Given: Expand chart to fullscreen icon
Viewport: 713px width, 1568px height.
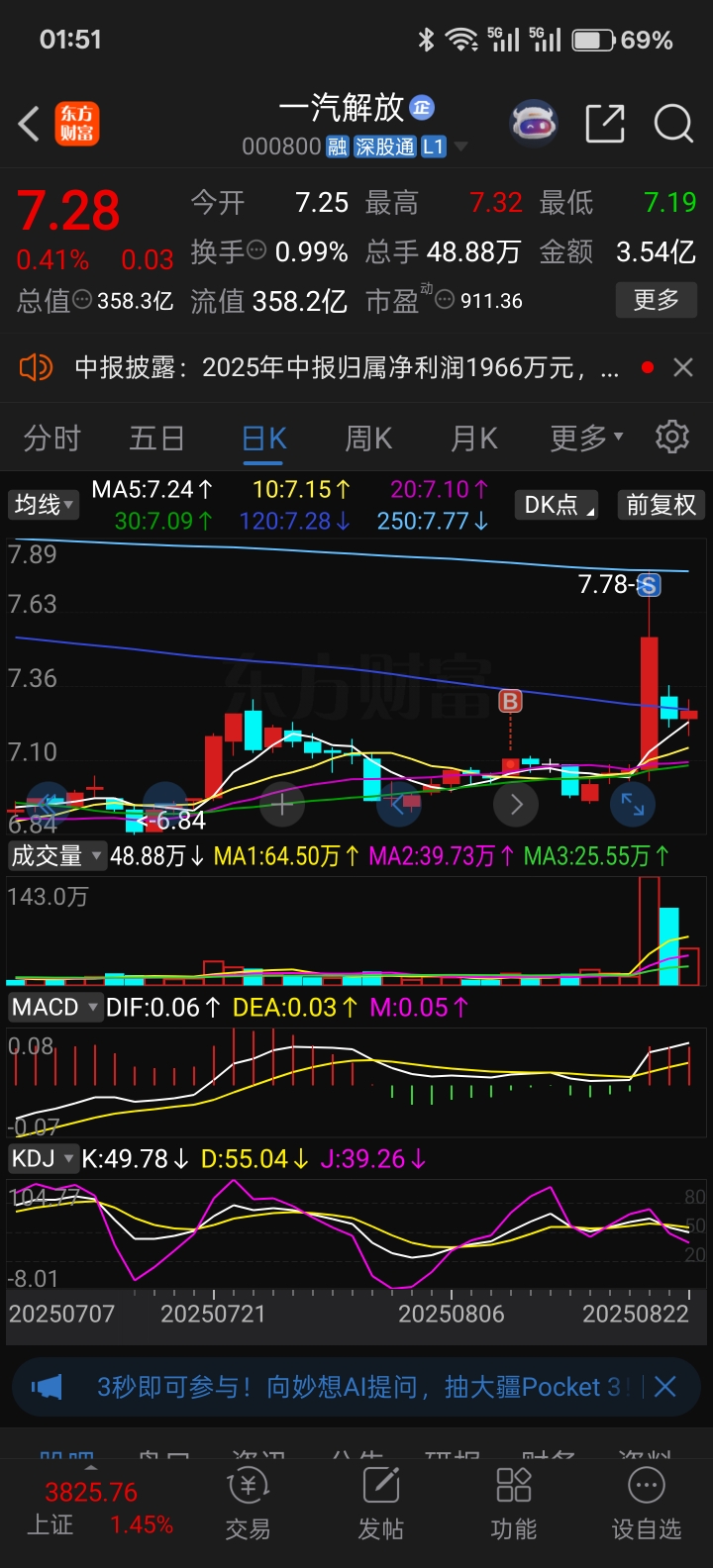Looking at the screenshot, I should pyautogui.click(x=632, y=805).
